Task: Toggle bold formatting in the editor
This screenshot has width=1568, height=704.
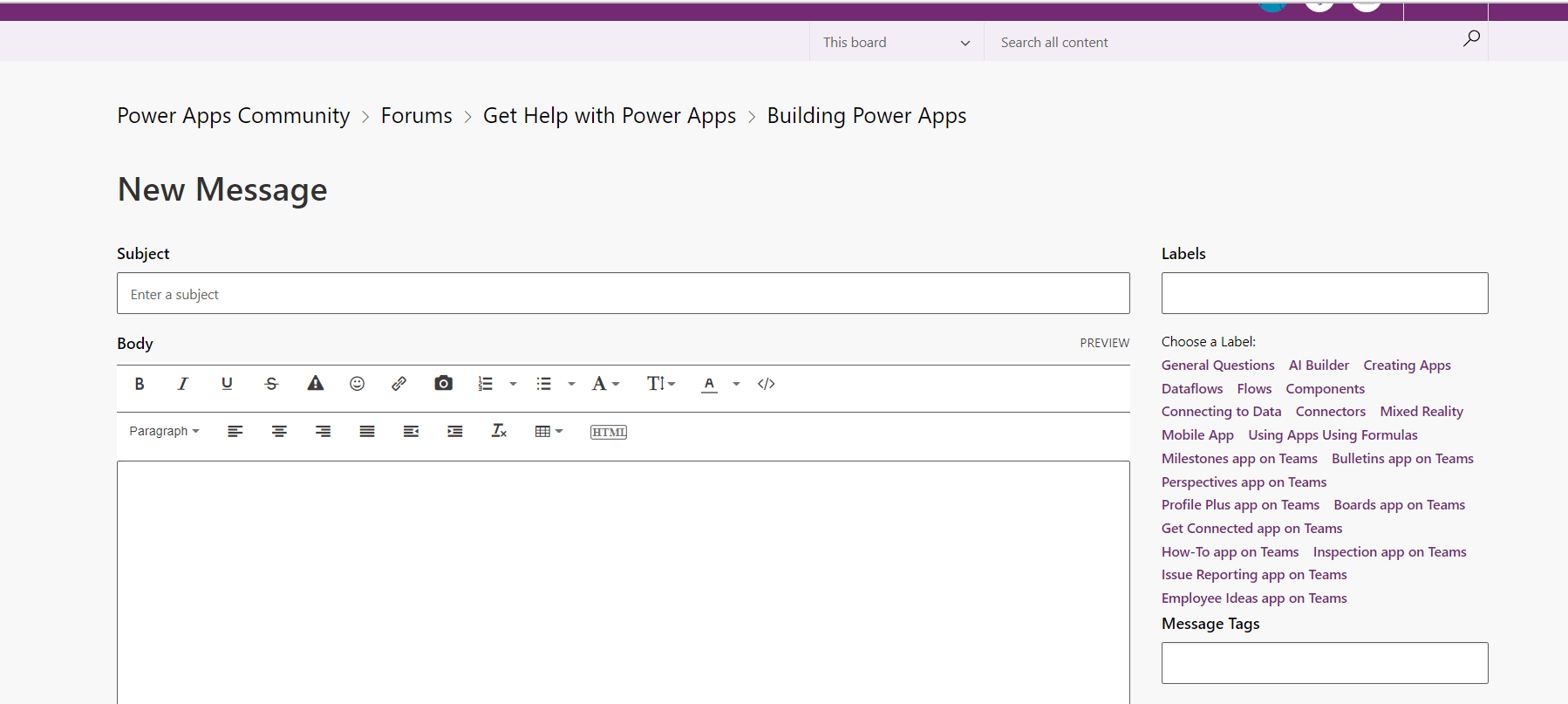Action: tap(140, 384)
